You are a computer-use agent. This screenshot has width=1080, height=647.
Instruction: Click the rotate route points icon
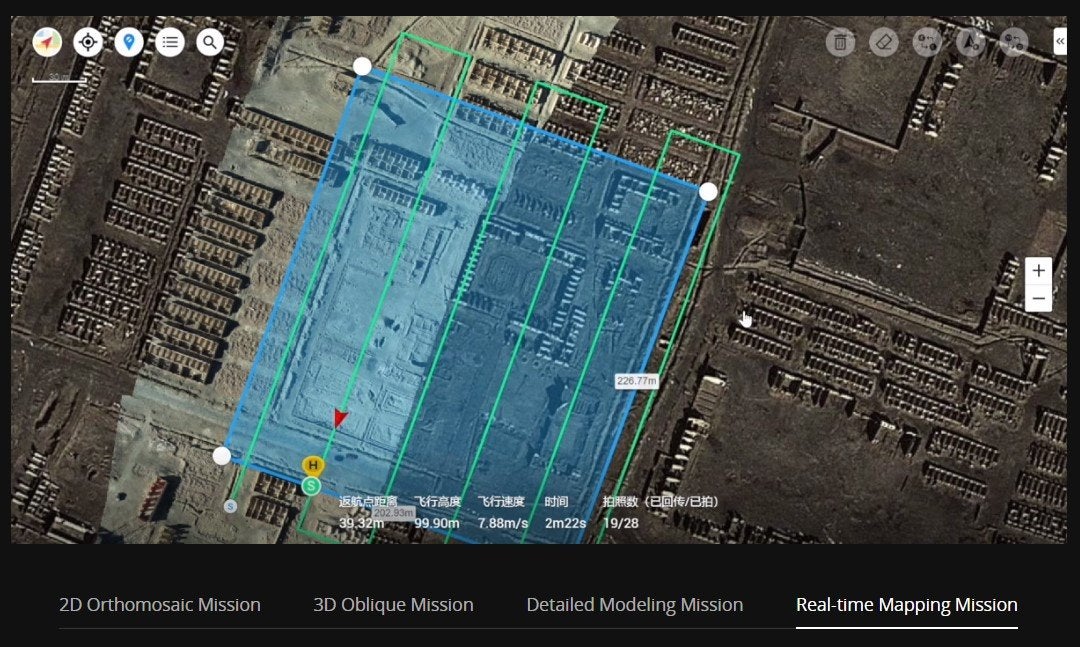1013,42
